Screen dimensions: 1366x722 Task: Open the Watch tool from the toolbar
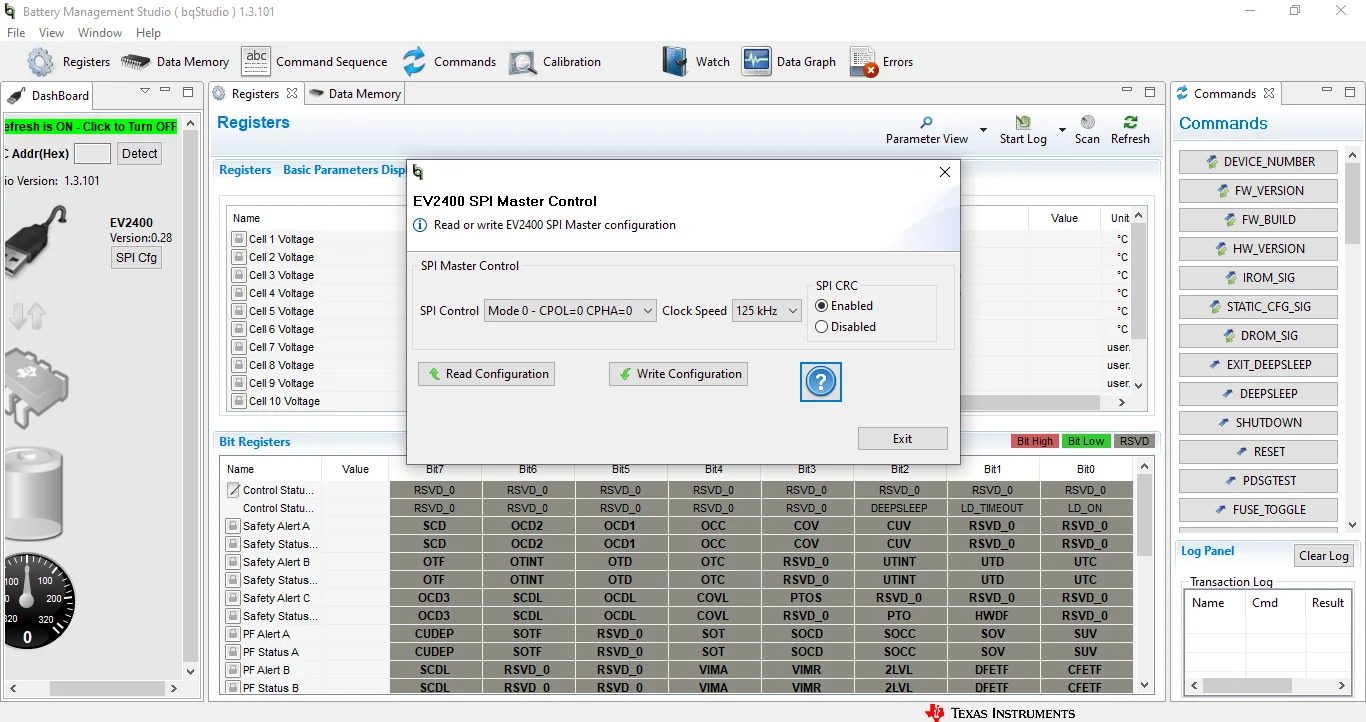point(676,61)
